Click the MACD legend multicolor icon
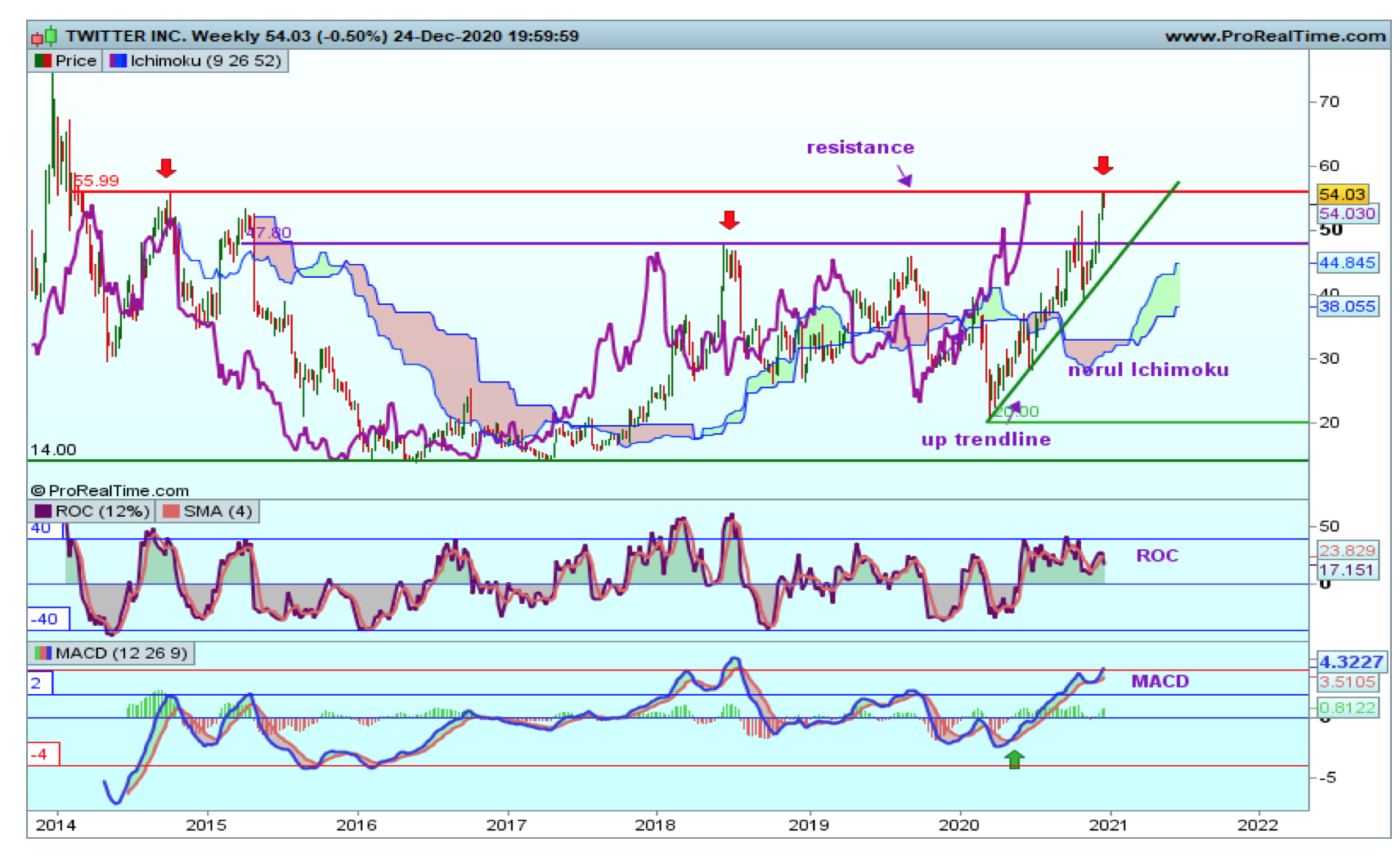Screen dimensions: 1400x860 point(43,652)
